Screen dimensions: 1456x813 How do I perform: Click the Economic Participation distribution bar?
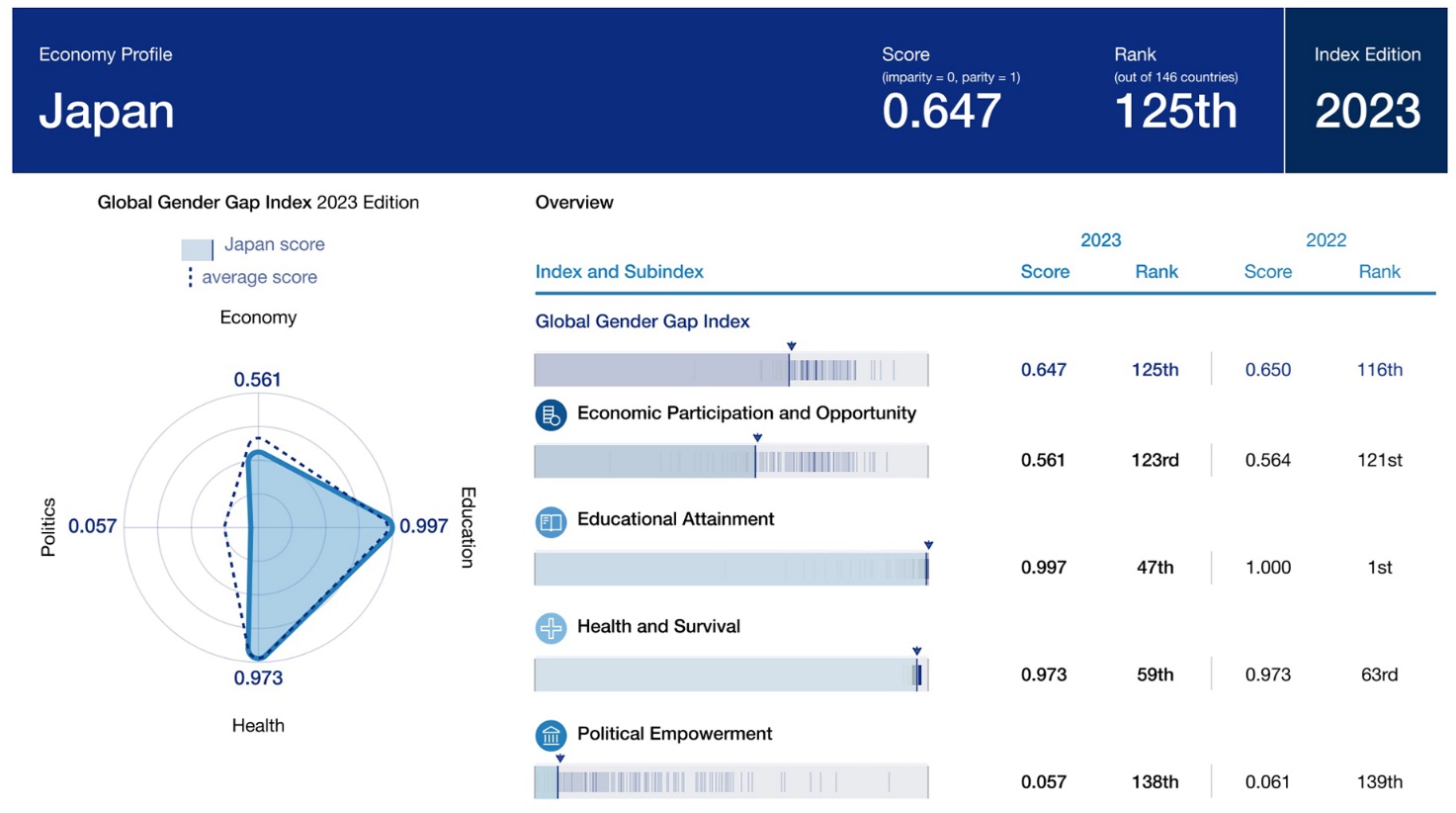731,461
